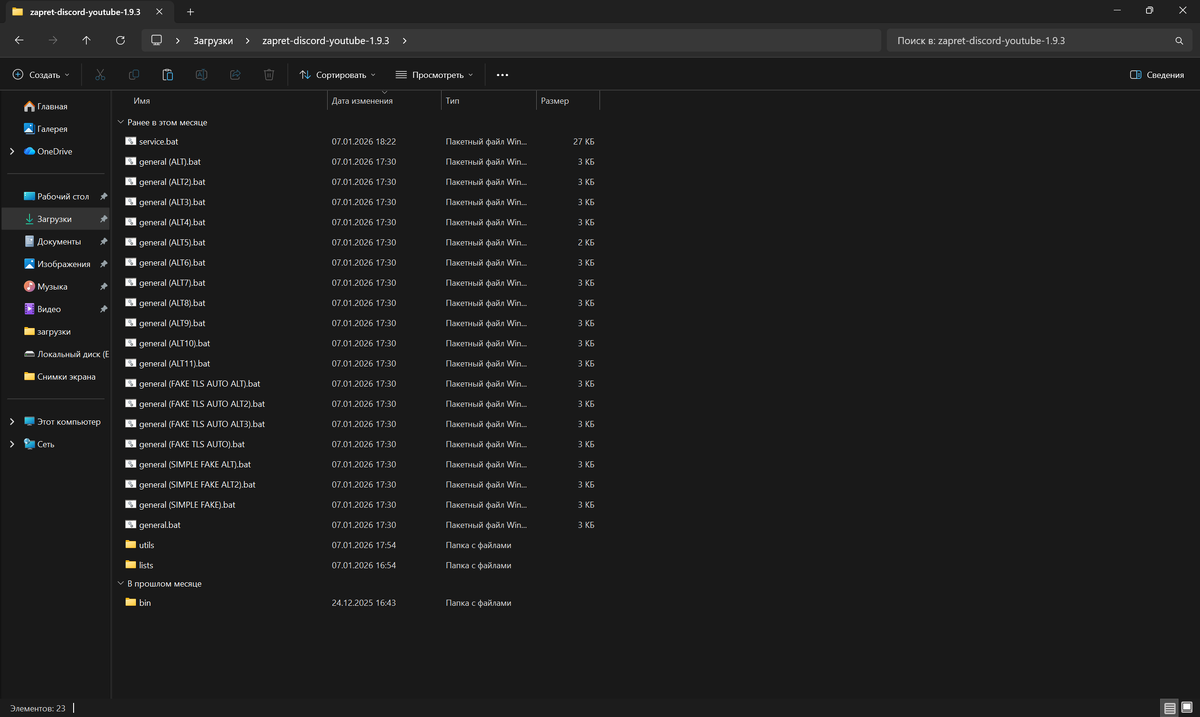Select the lists folder row
This screenshot has height=717, width=1200.
360,565
